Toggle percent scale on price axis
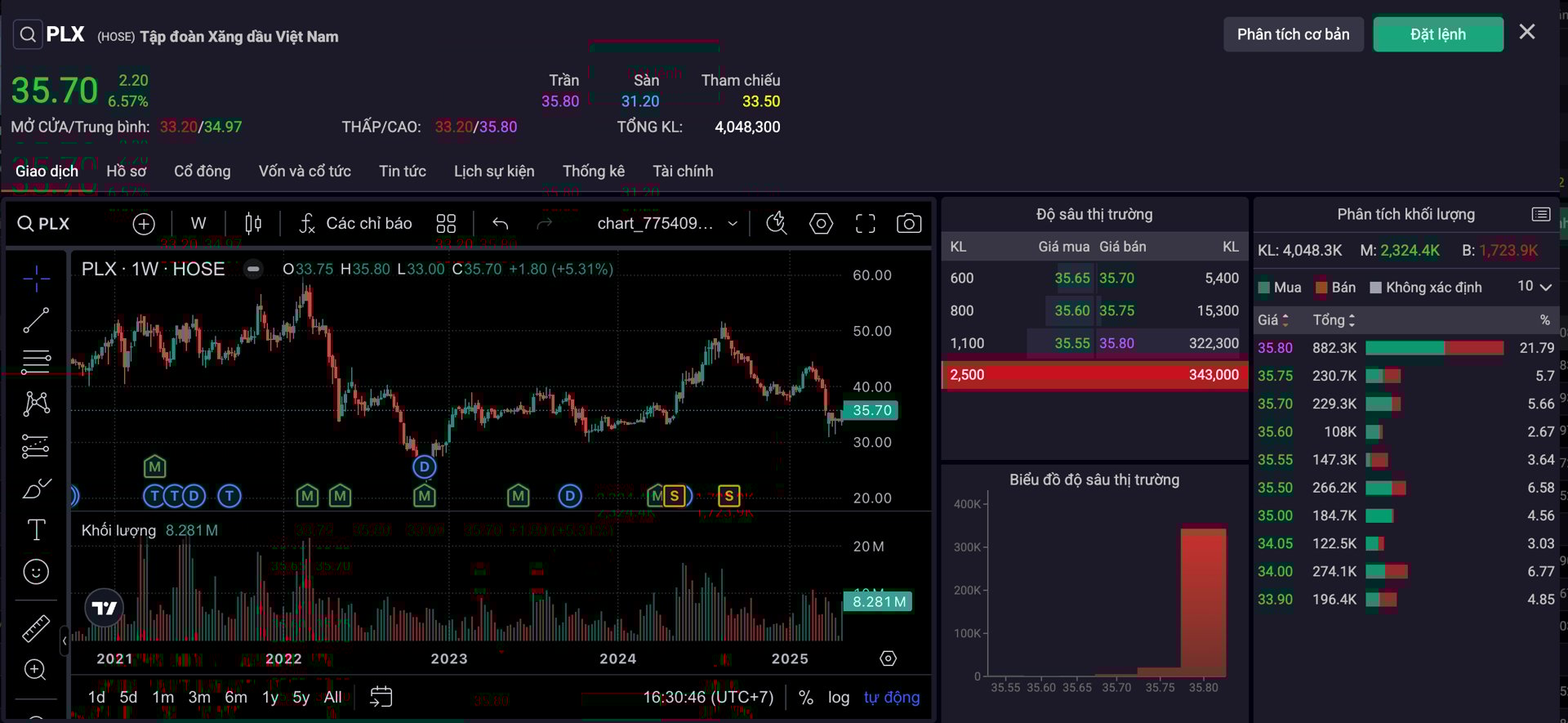 coord(805,697)
